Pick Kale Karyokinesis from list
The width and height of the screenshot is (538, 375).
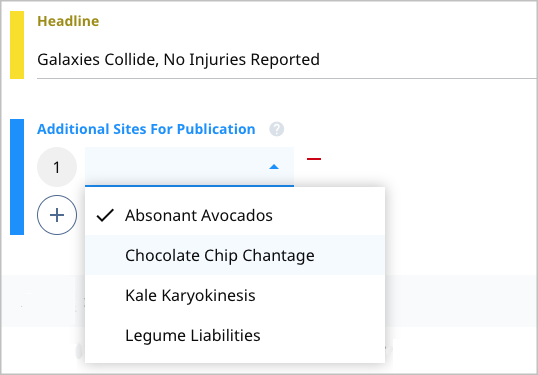pyautogui.click(x=235, y=295)
